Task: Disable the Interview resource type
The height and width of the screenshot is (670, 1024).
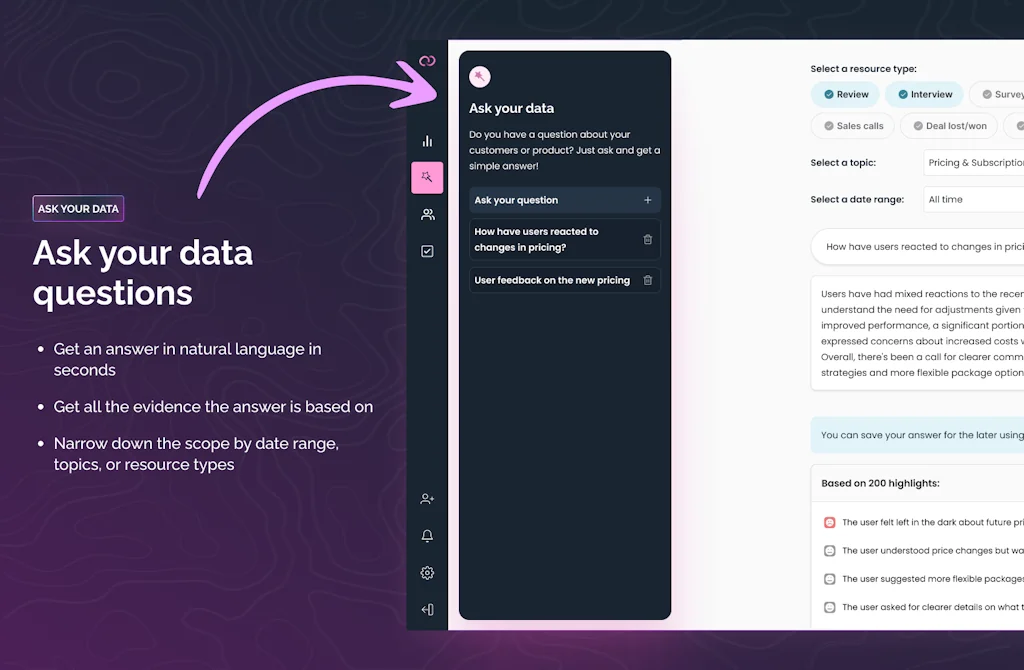Action: (924, 94)
